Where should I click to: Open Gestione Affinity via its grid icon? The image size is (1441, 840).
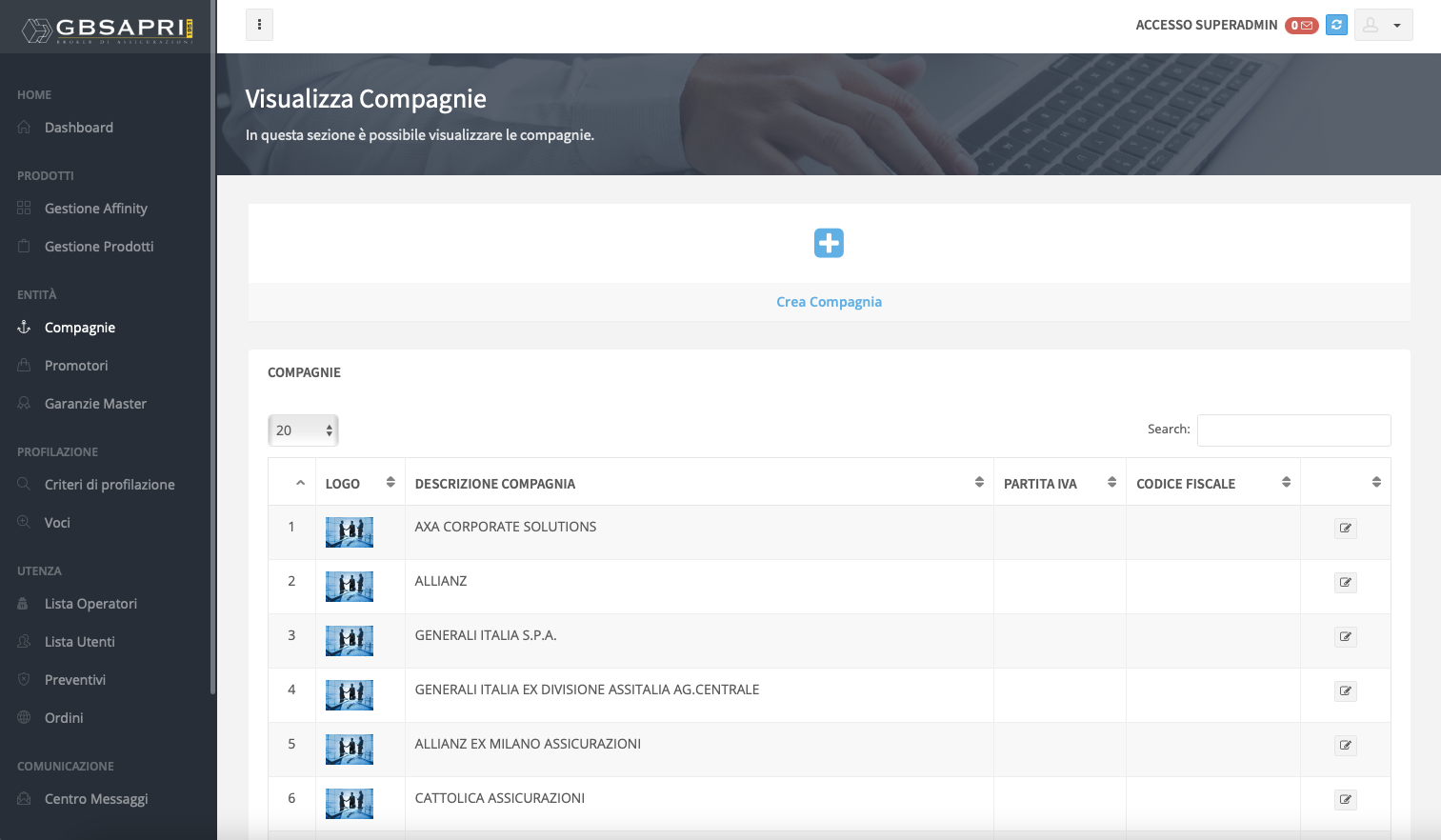(23, 208)
